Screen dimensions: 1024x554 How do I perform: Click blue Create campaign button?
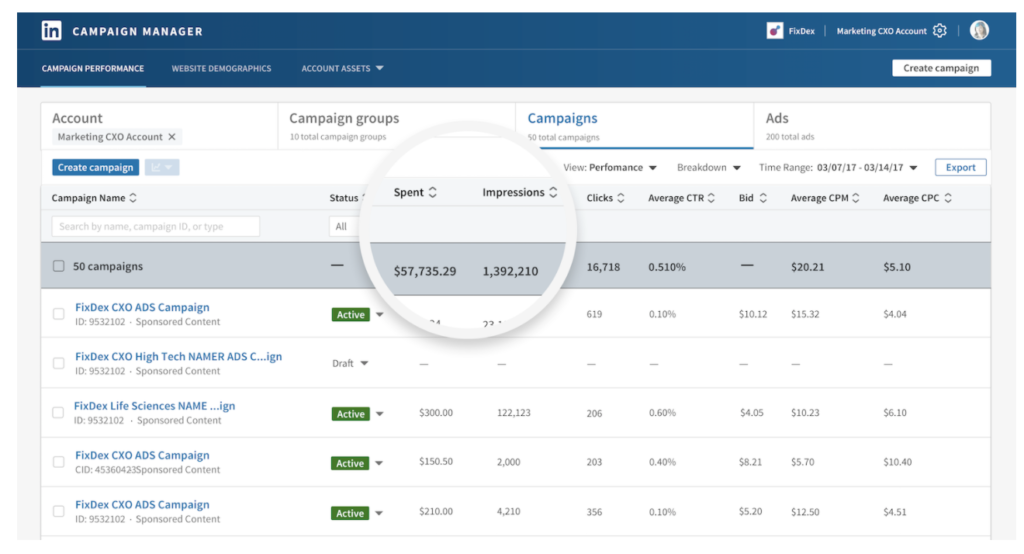point(95,167)
